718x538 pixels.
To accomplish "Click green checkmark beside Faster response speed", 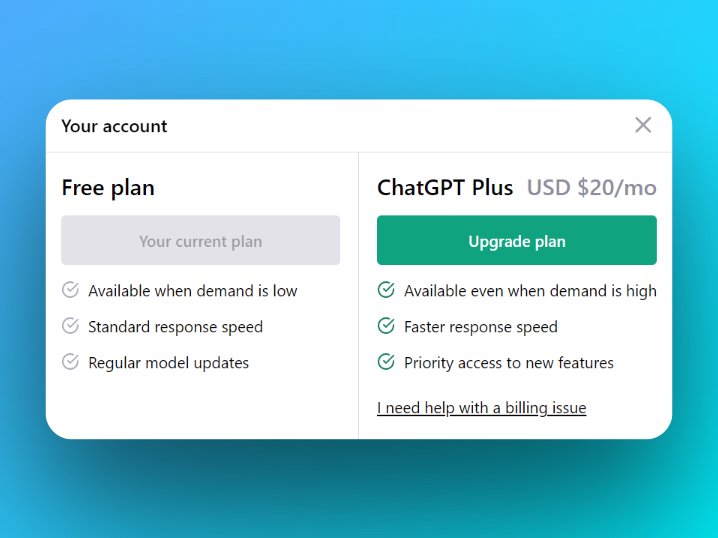I will point(386,326).
